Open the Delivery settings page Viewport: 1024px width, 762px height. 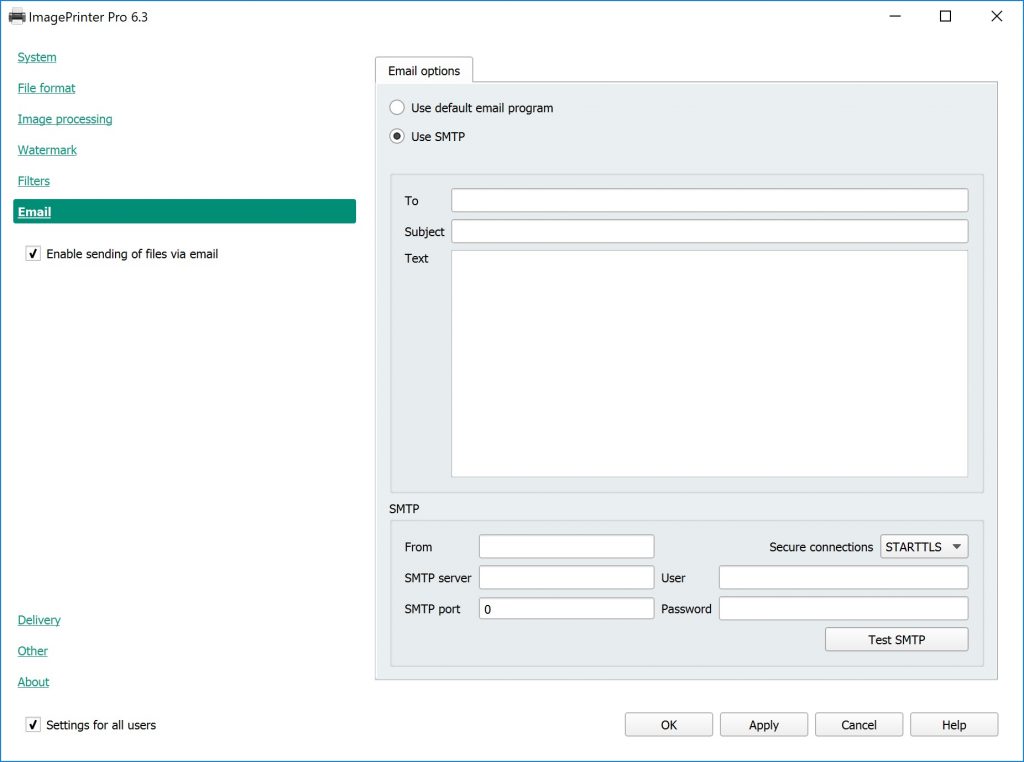pyautogui.click(x=39, y=621)
